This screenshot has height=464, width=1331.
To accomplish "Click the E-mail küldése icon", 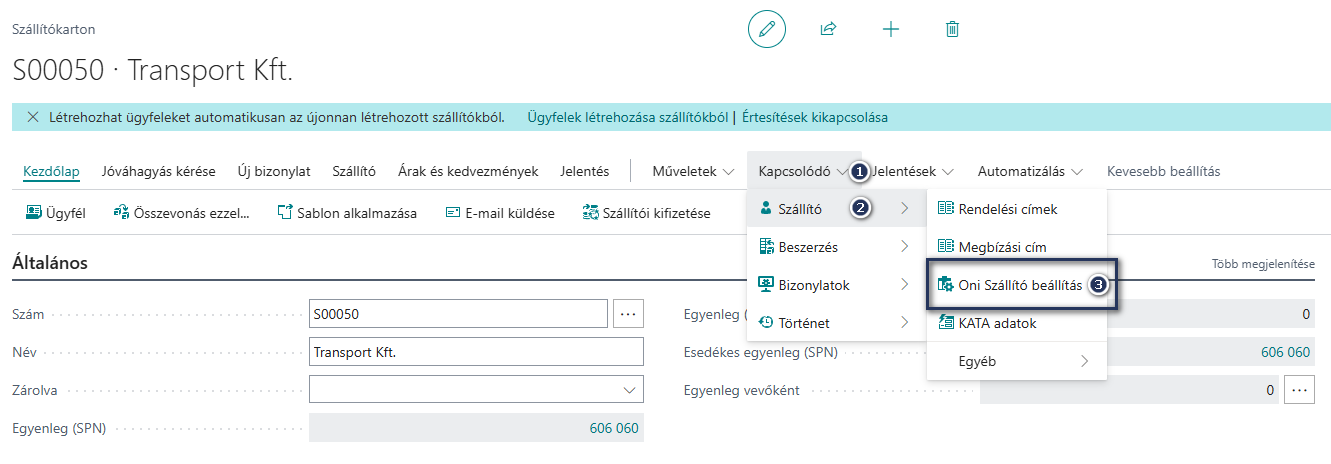I will point(453,212).
